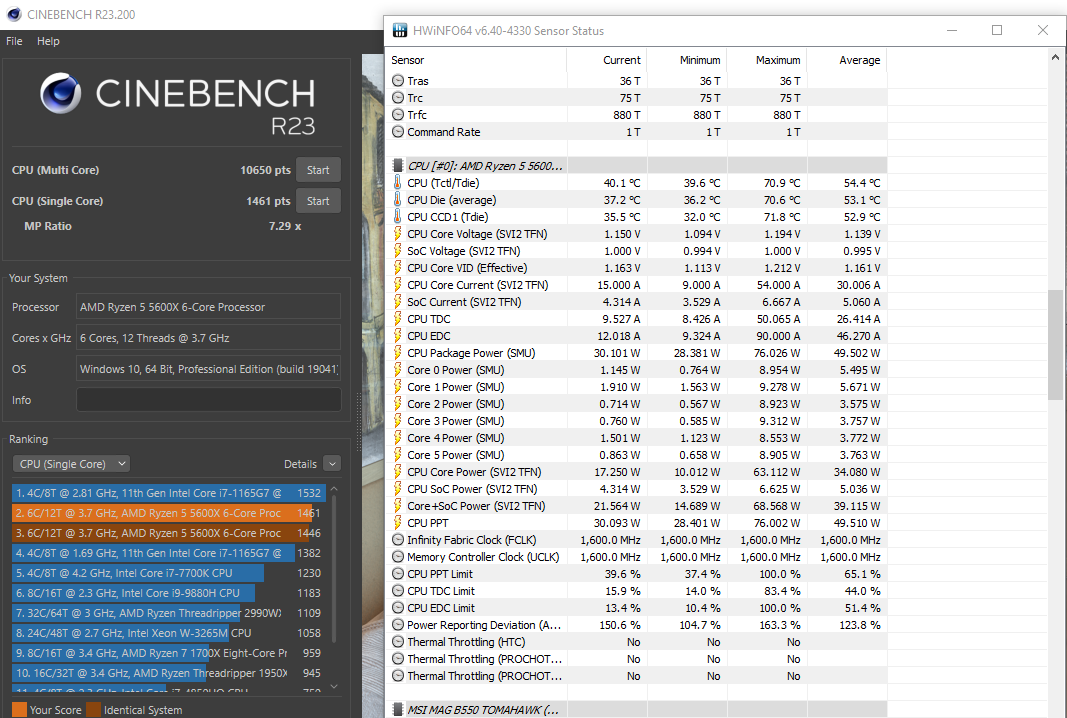Select ranking entry 10 Threadripper 1950X
The height and width of the screenshot is (718, 1067).
(x=169, y=673)
